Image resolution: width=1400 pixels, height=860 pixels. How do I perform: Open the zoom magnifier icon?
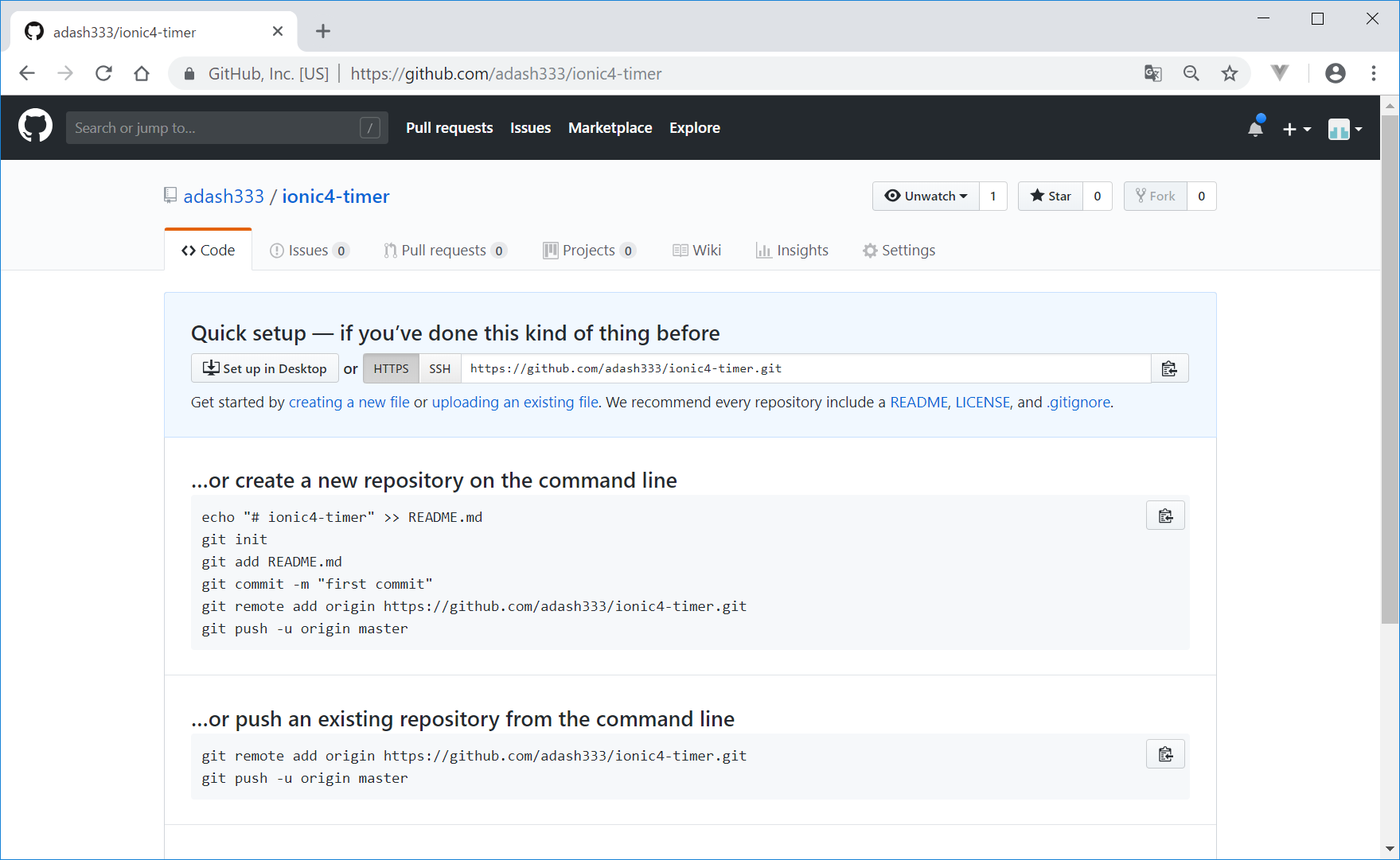click(1191, 73)
